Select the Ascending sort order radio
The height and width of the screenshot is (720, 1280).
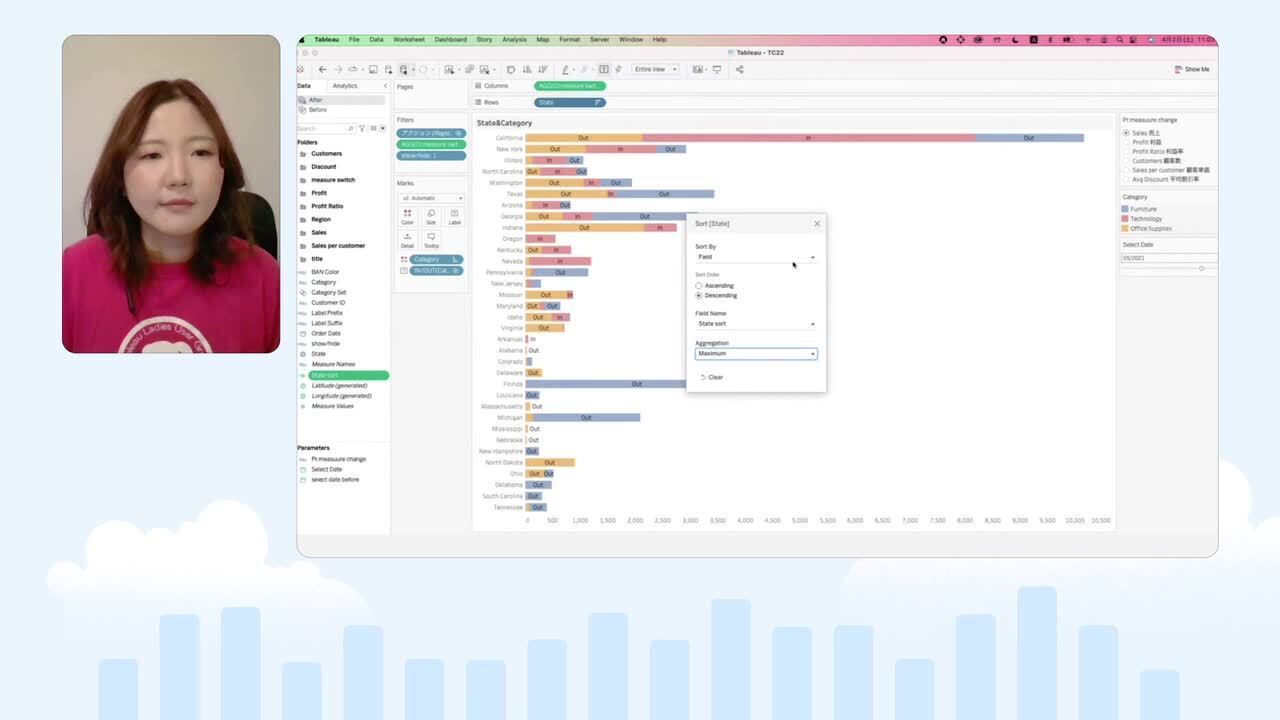(x=699, y=286)
